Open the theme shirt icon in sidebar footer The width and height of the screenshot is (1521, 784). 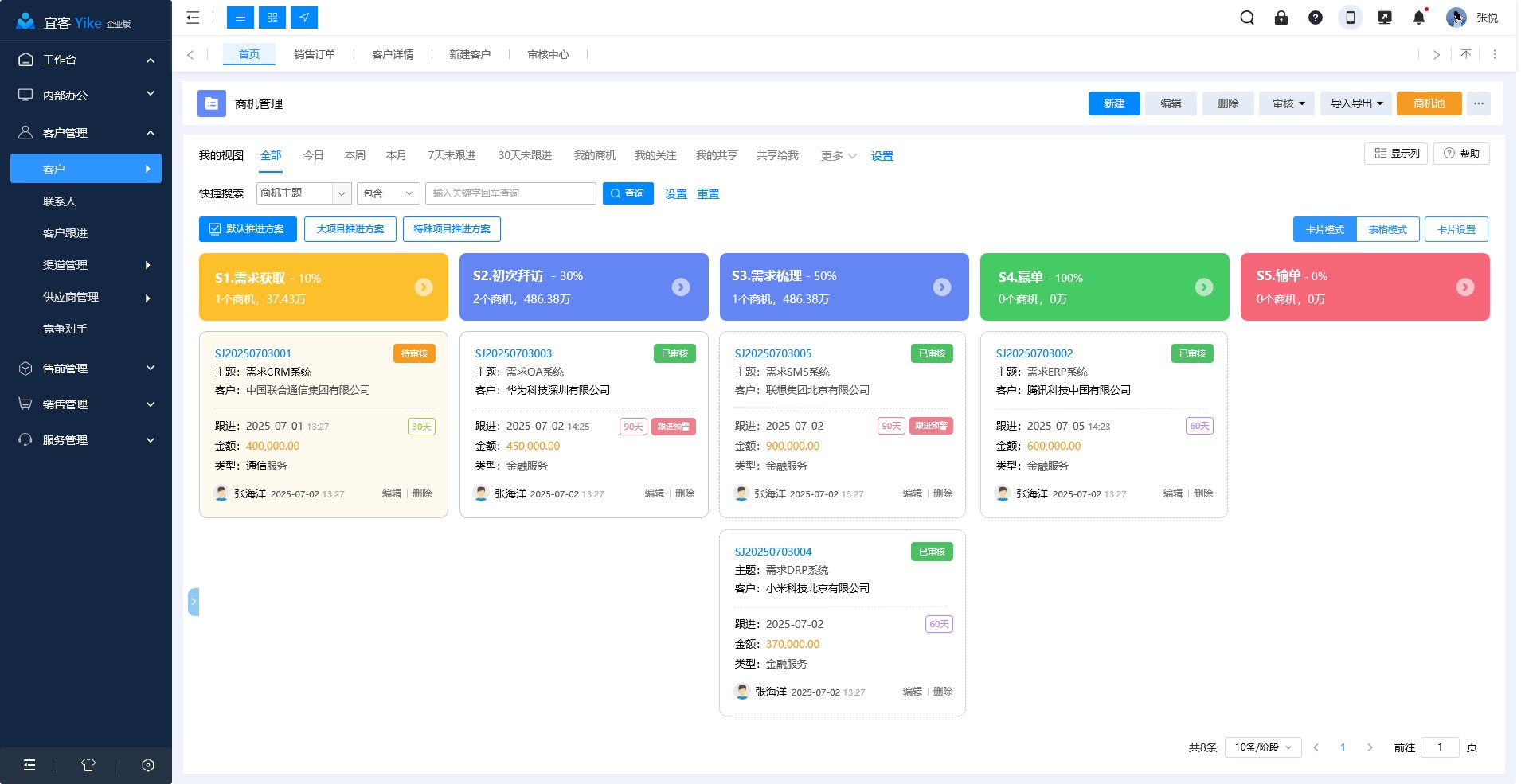(88, 765)
